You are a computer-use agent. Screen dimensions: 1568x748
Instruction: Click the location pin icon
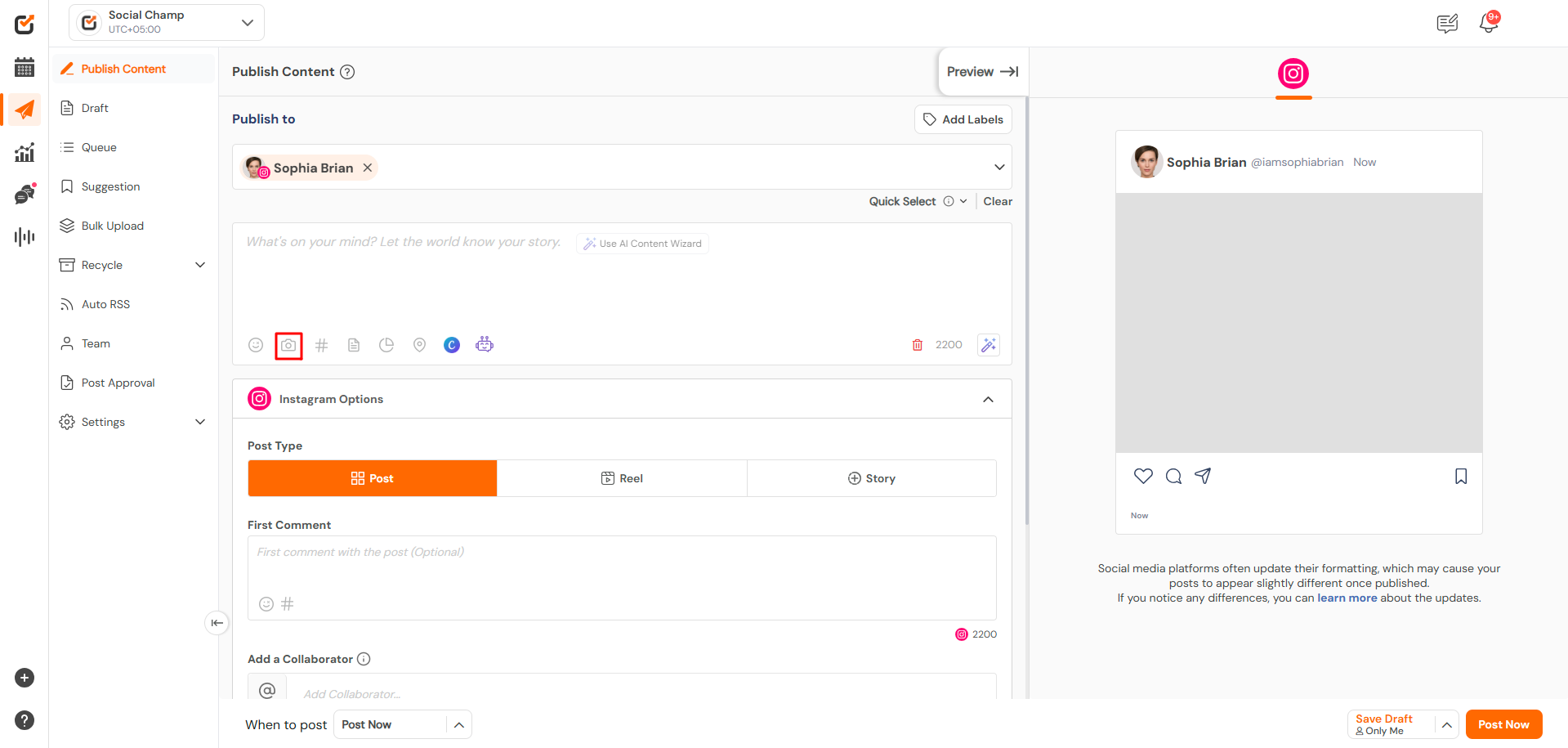pyautogui.click(x=419, y=345)
